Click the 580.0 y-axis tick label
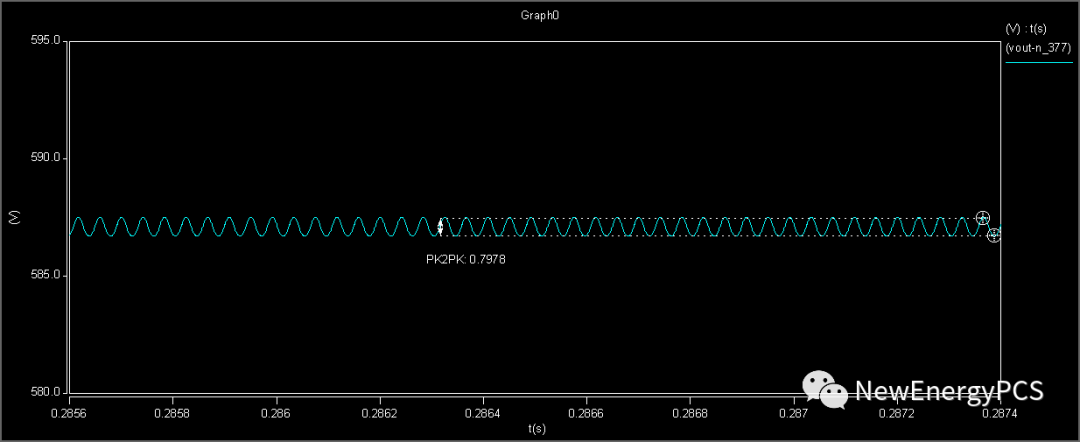 (47, 392)
